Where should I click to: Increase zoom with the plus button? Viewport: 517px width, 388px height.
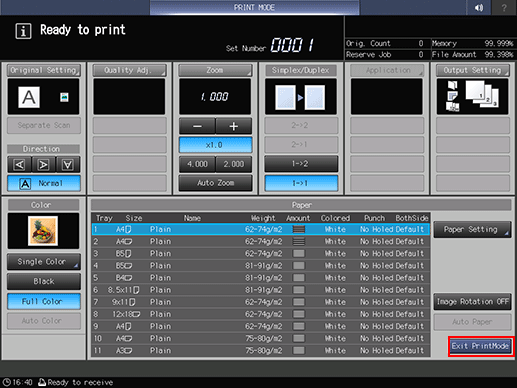tap(234, 126)
